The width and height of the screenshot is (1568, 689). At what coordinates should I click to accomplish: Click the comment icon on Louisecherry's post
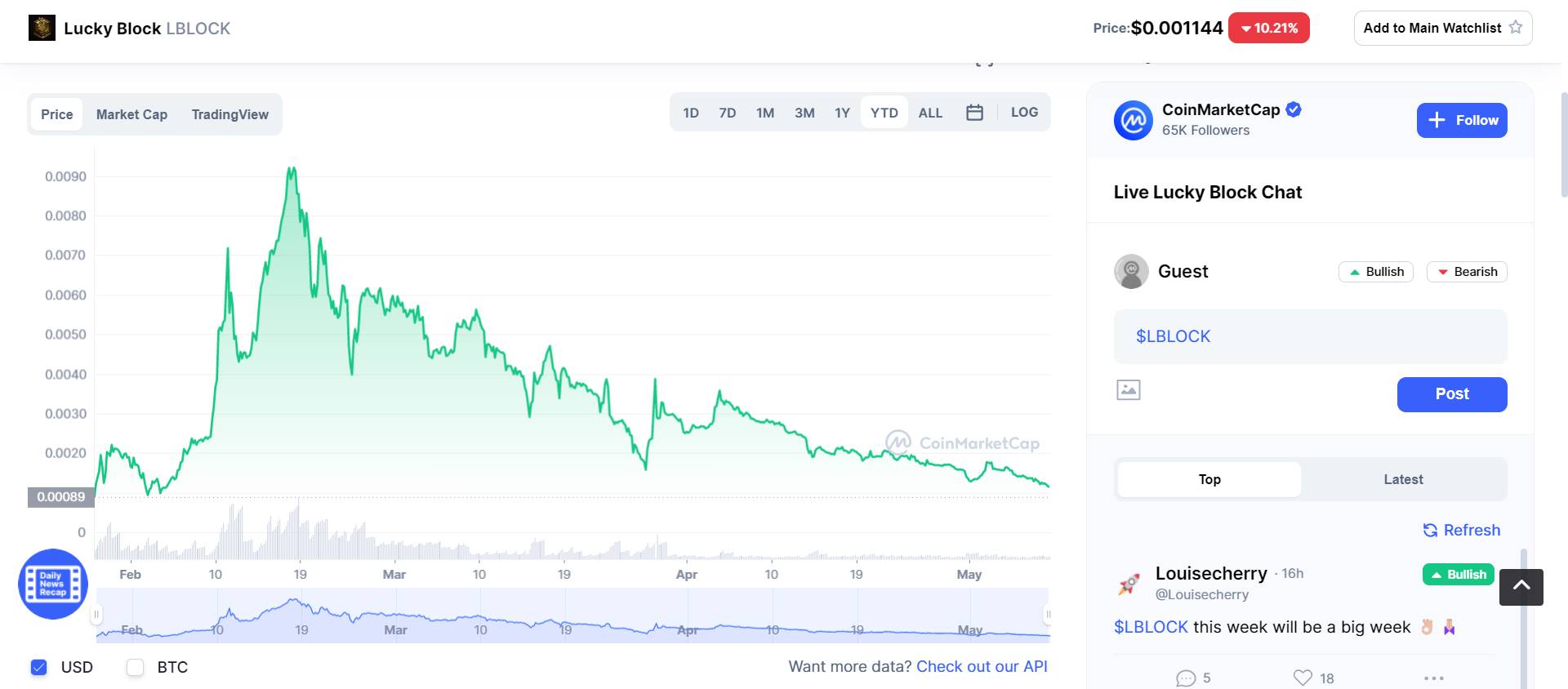[1185, 678]
